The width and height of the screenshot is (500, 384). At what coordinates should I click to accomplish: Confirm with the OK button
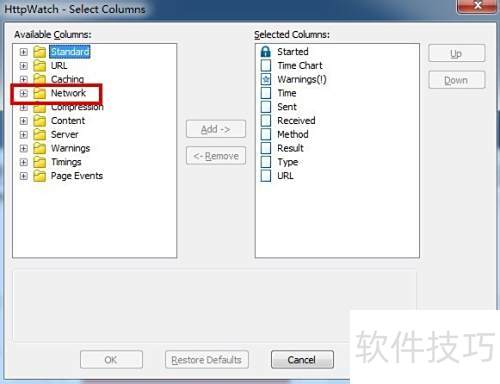pyautogui.click(x=111, y=360)
